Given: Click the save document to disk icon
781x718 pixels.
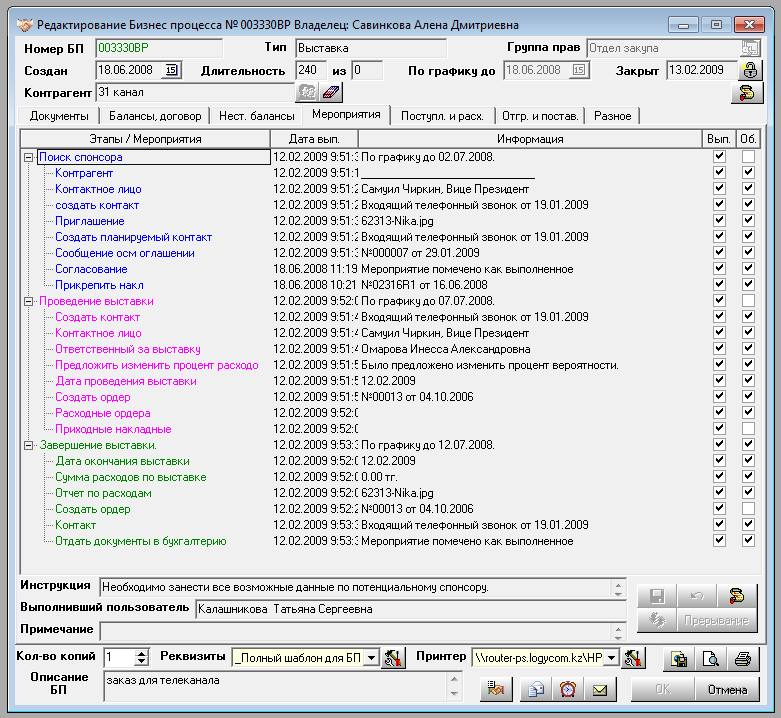Looking at the screenshot, I should pyautogui.click(x=679, y=659).
